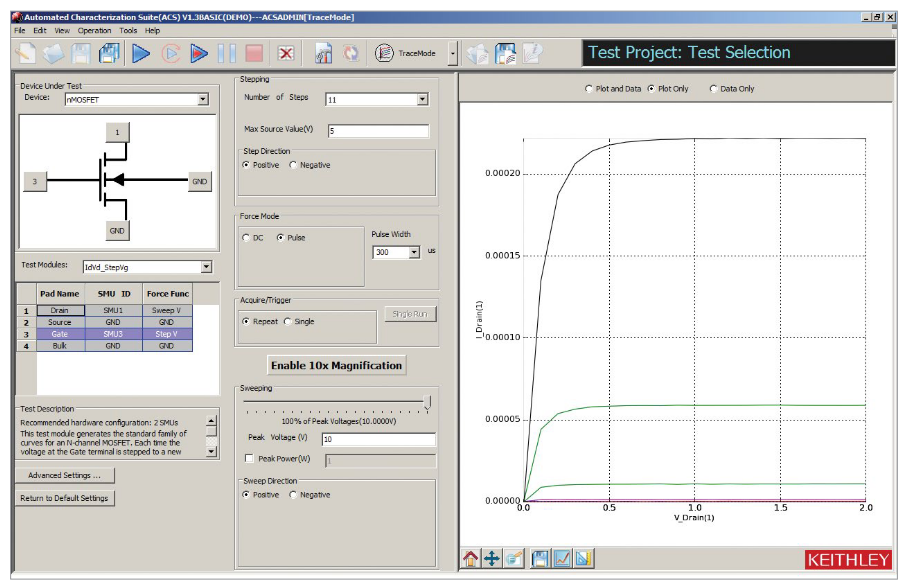
Task: Enable the Peak Power(W) checkbox
Action: pyautogui.click(x=249, y=459)
